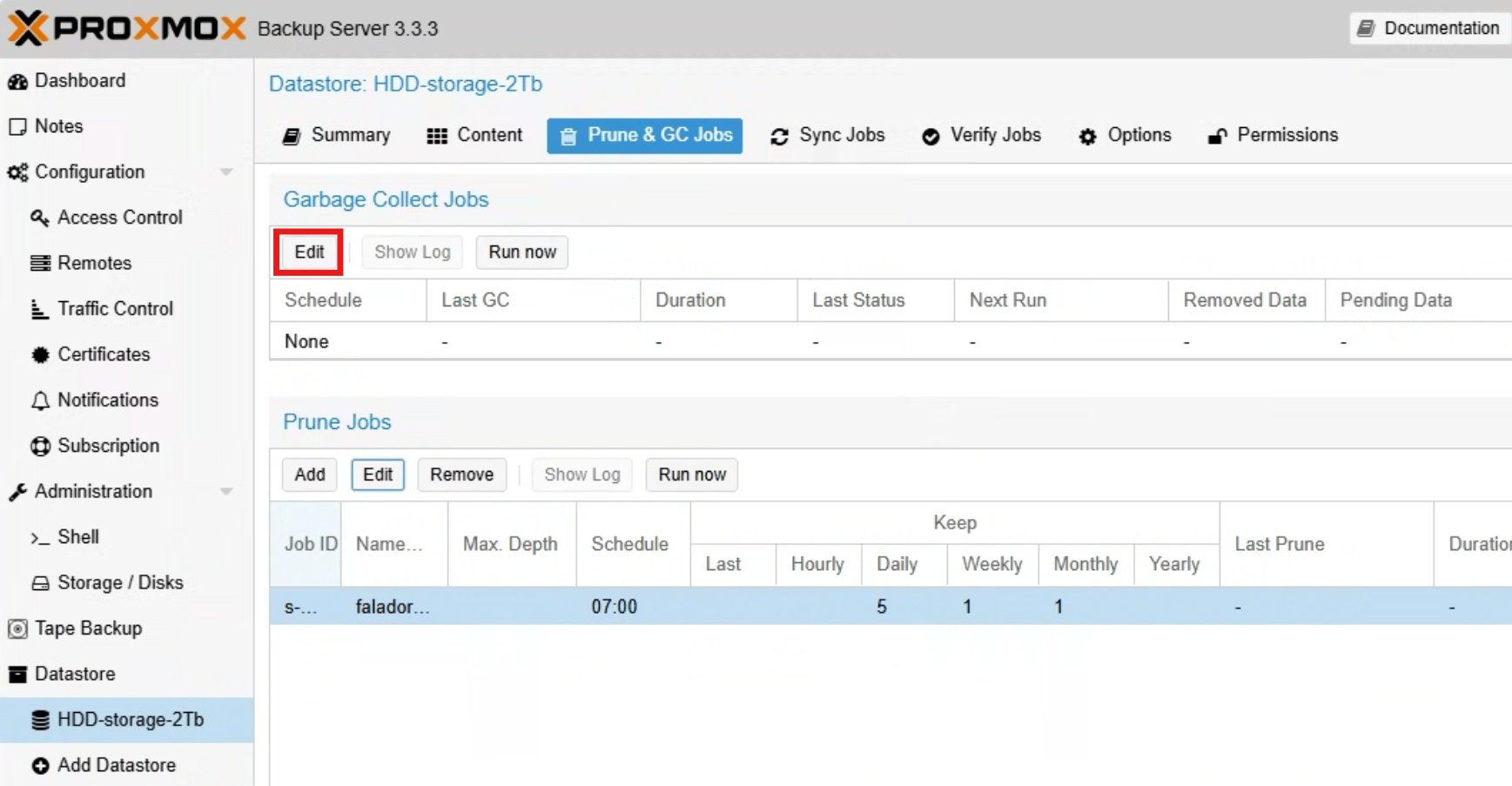
Task: Click the Configuration gears icon
Action: [x=17, y=172]
